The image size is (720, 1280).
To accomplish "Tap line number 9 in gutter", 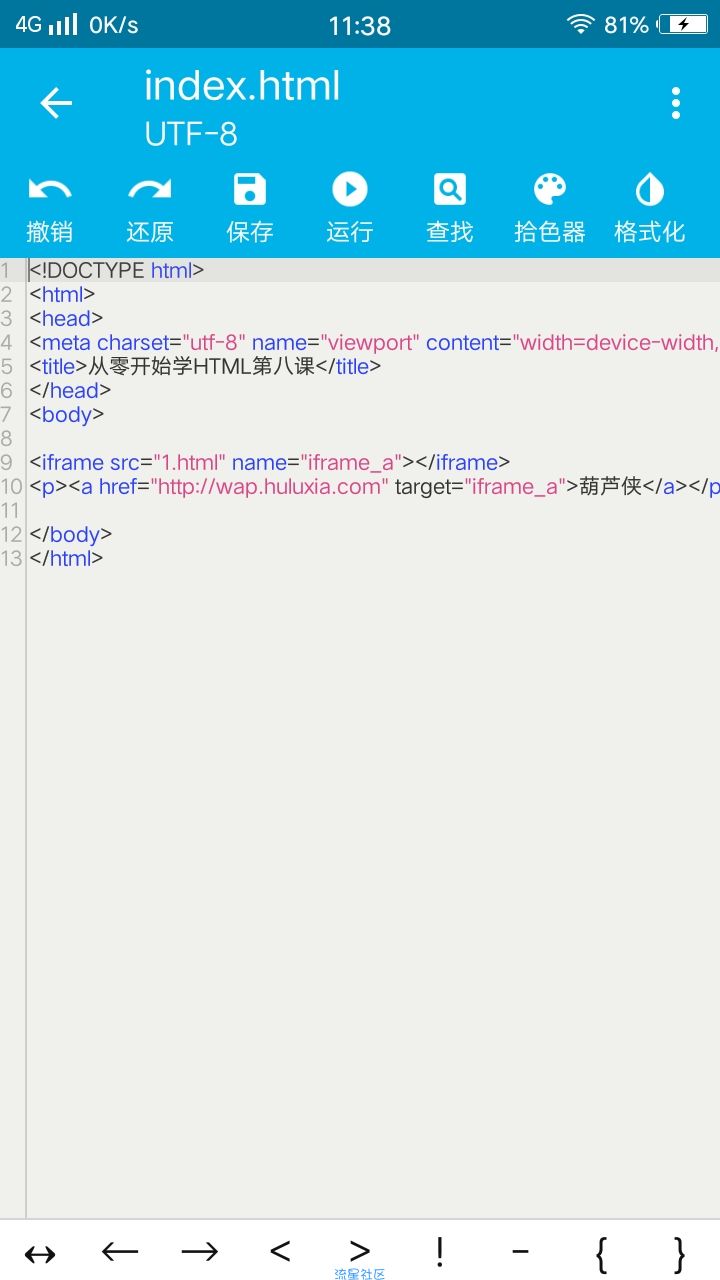I will tap(7, 462).
